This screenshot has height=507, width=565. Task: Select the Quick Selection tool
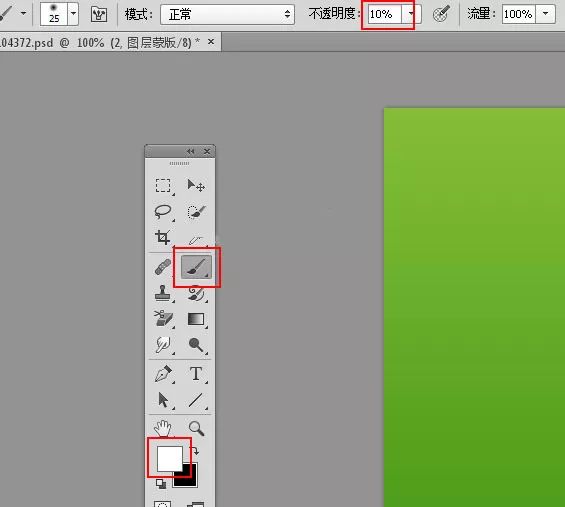click(196, 212)
